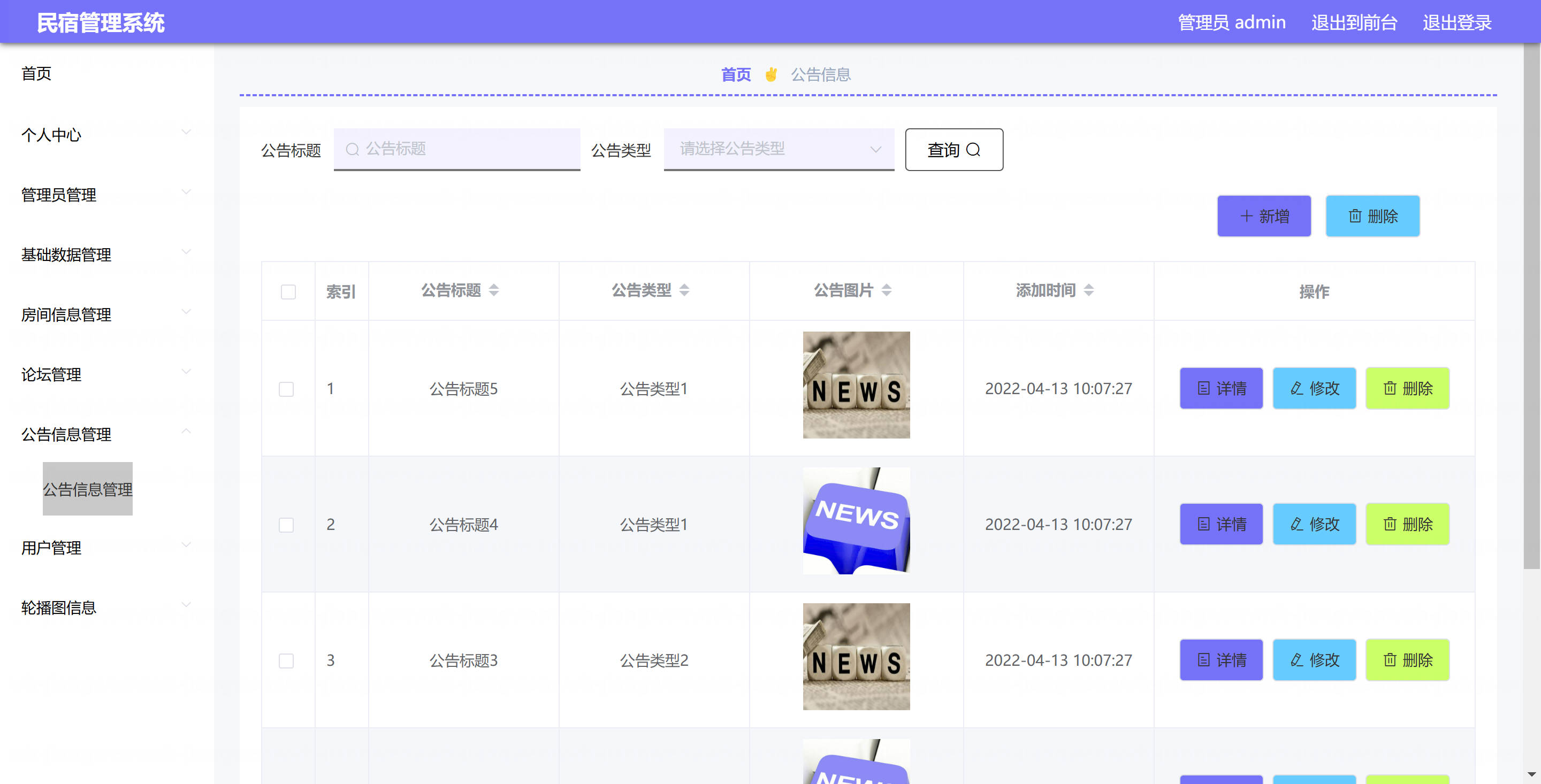Click 修改 for 公告标题5 row
This screenshot has width=1541, height=784.
(1314, 388)
